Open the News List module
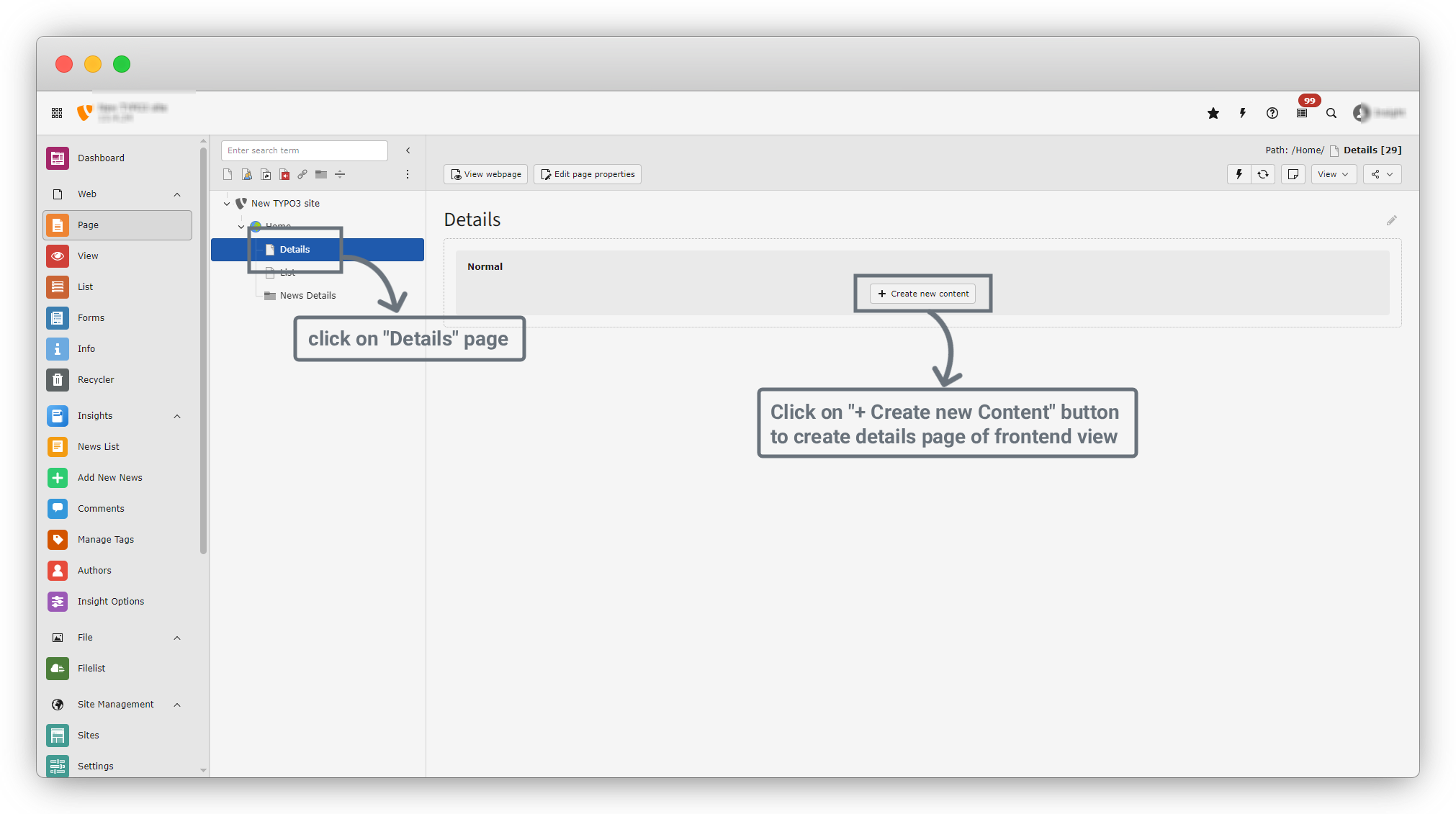This screenshot has width=1456, height=814. pyautogui.click(x=98, y=446)
